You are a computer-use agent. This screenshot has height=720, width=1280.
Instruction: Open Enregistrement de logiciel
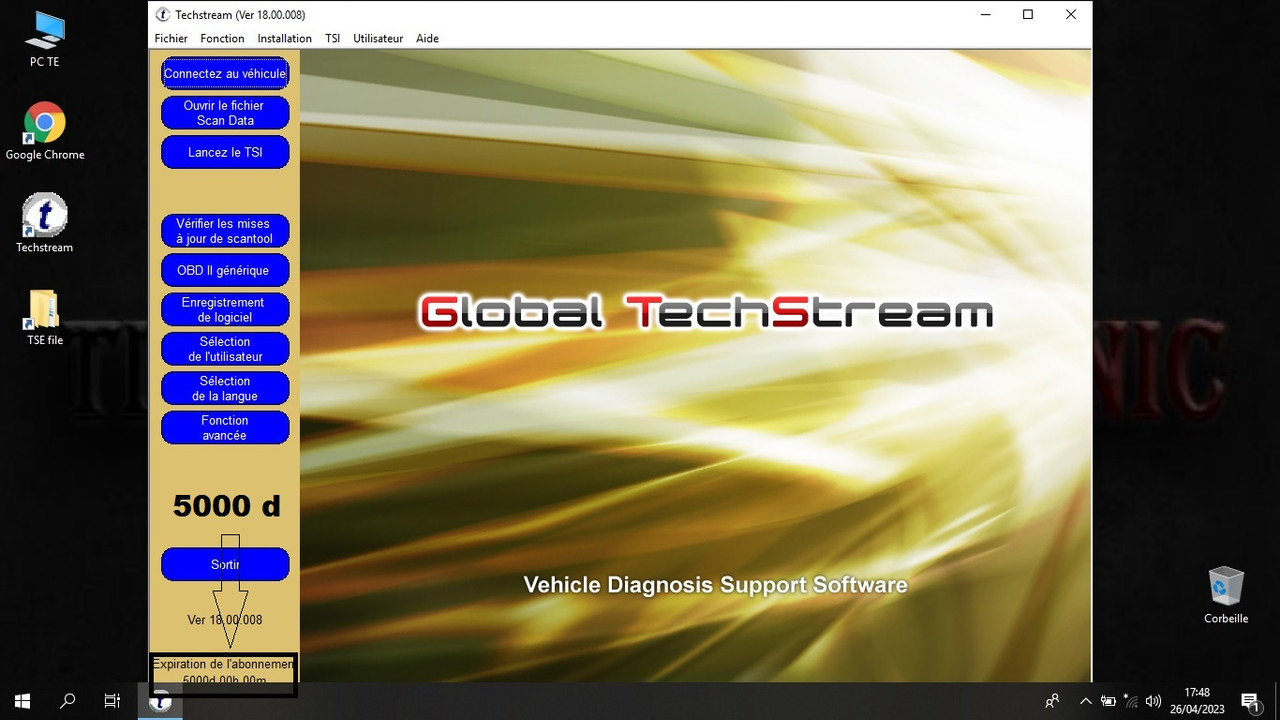(225, 309)
